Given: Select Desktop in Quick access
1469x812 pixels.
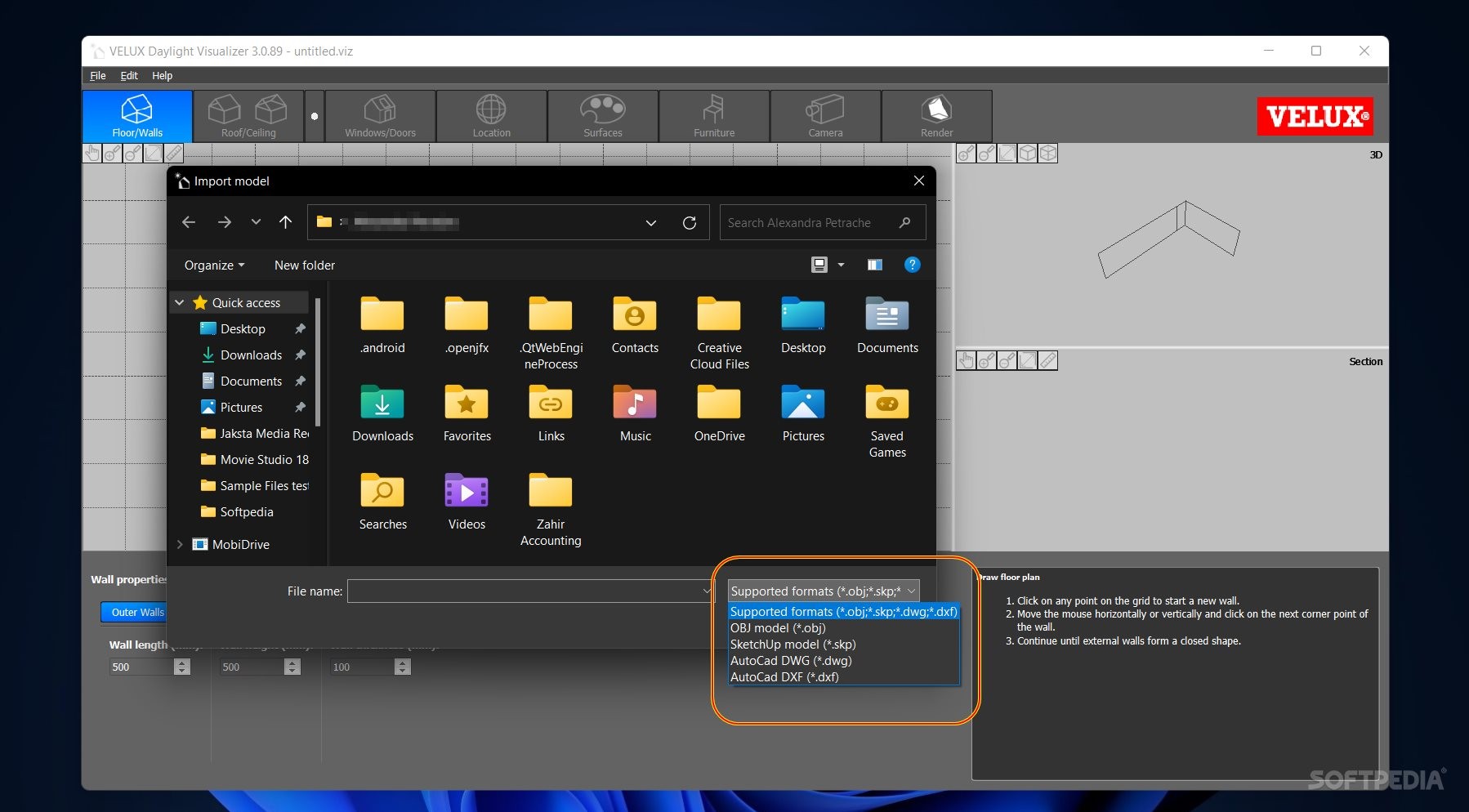Looking at the screenshot, I should pyautogui.click(x=243, y=328).
